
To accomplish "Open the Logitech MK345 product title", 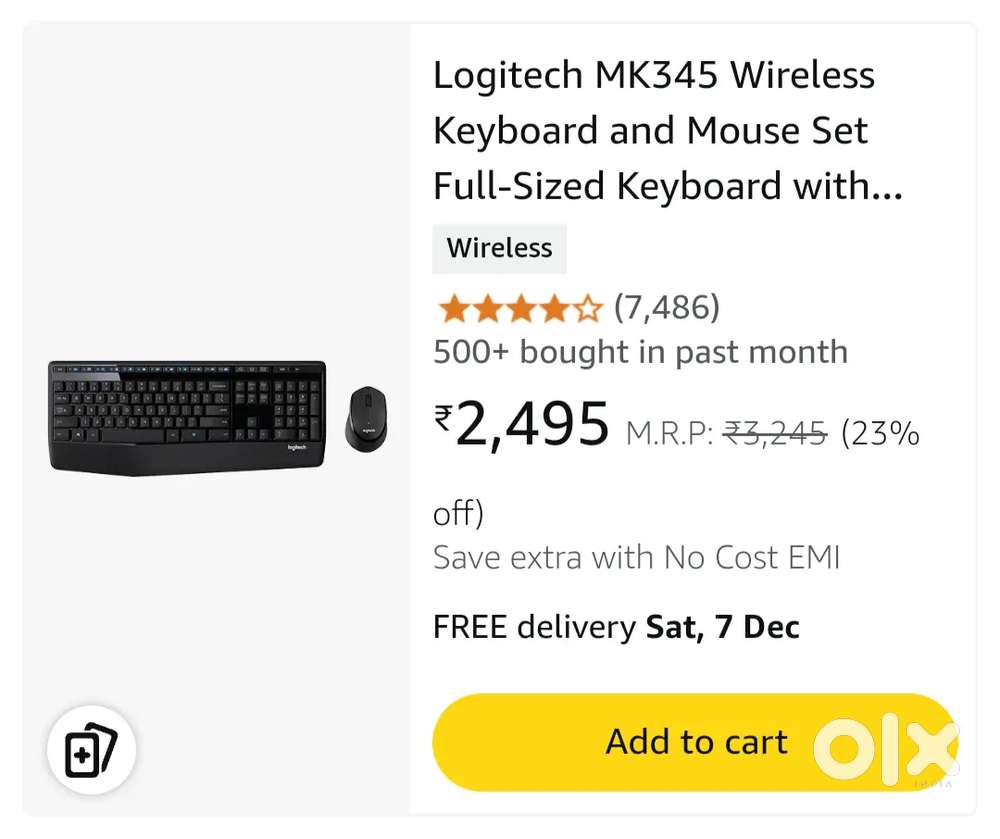I will tap(654, 131).
